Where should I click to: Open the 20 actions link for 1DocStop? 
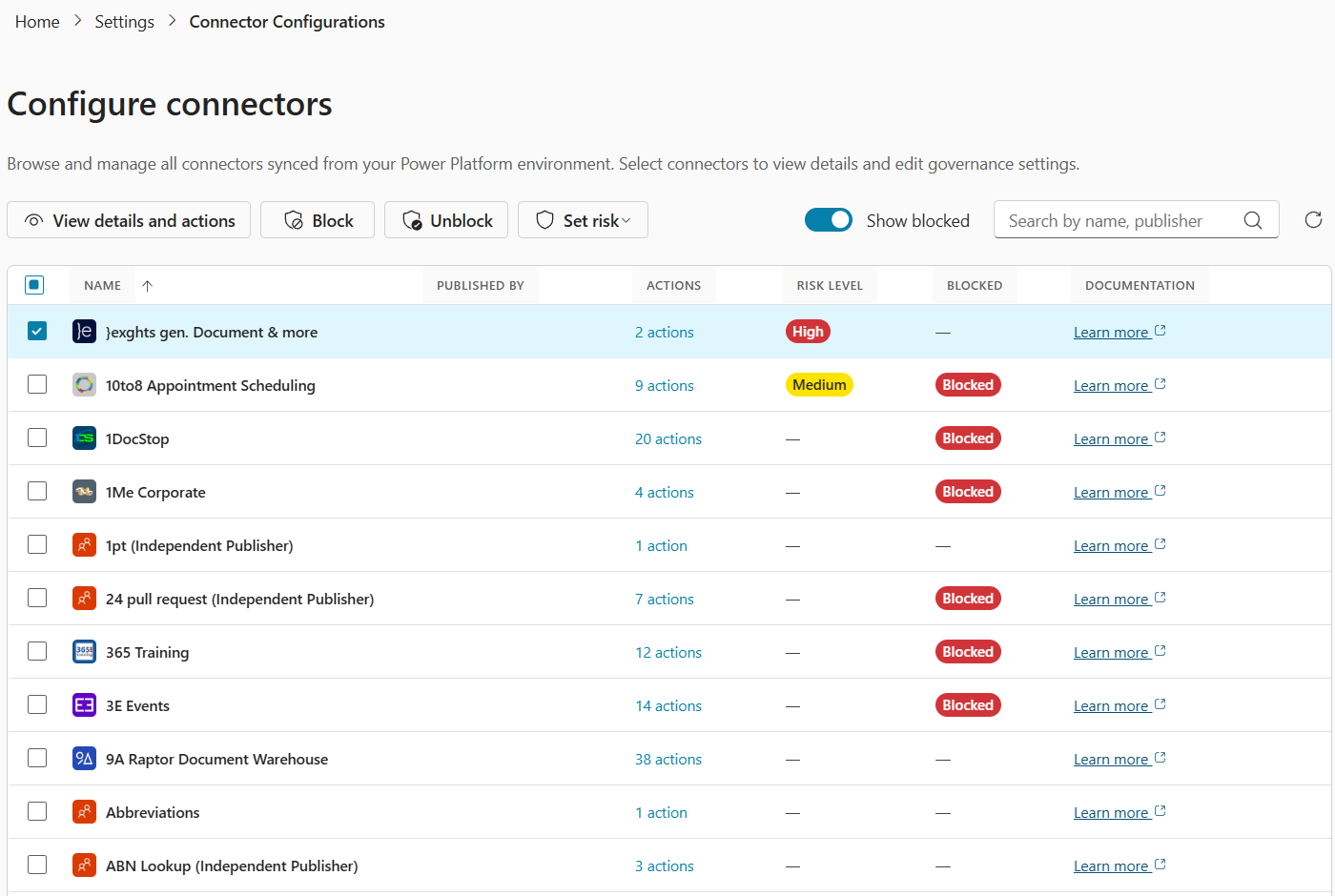click(x=668, y=438)
